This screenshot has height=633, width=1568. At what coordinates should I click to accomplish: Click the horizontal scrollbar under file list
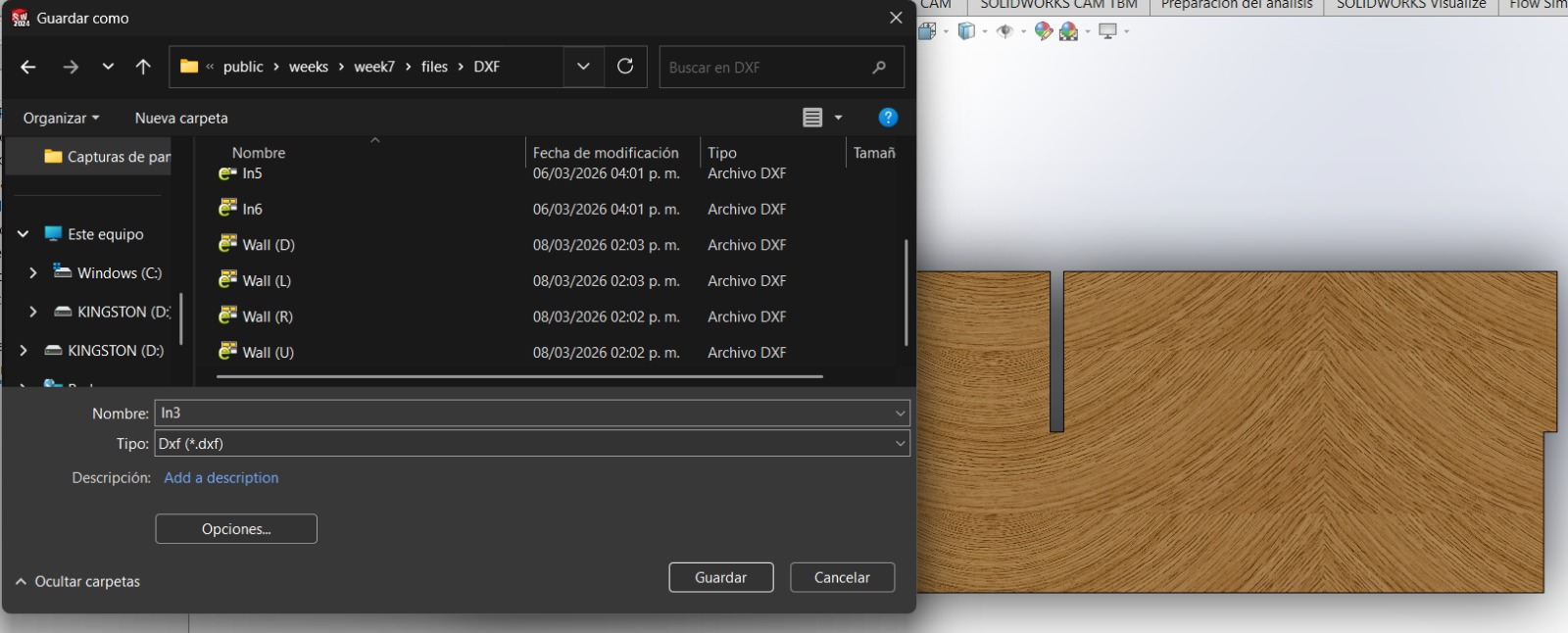[519, 375]
